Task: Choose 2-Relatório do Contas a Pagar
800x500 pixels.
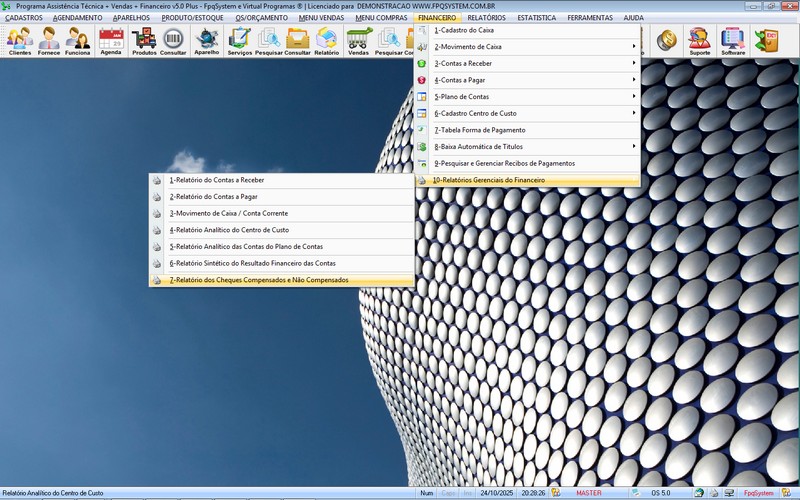Action: (x=282, y=197)
